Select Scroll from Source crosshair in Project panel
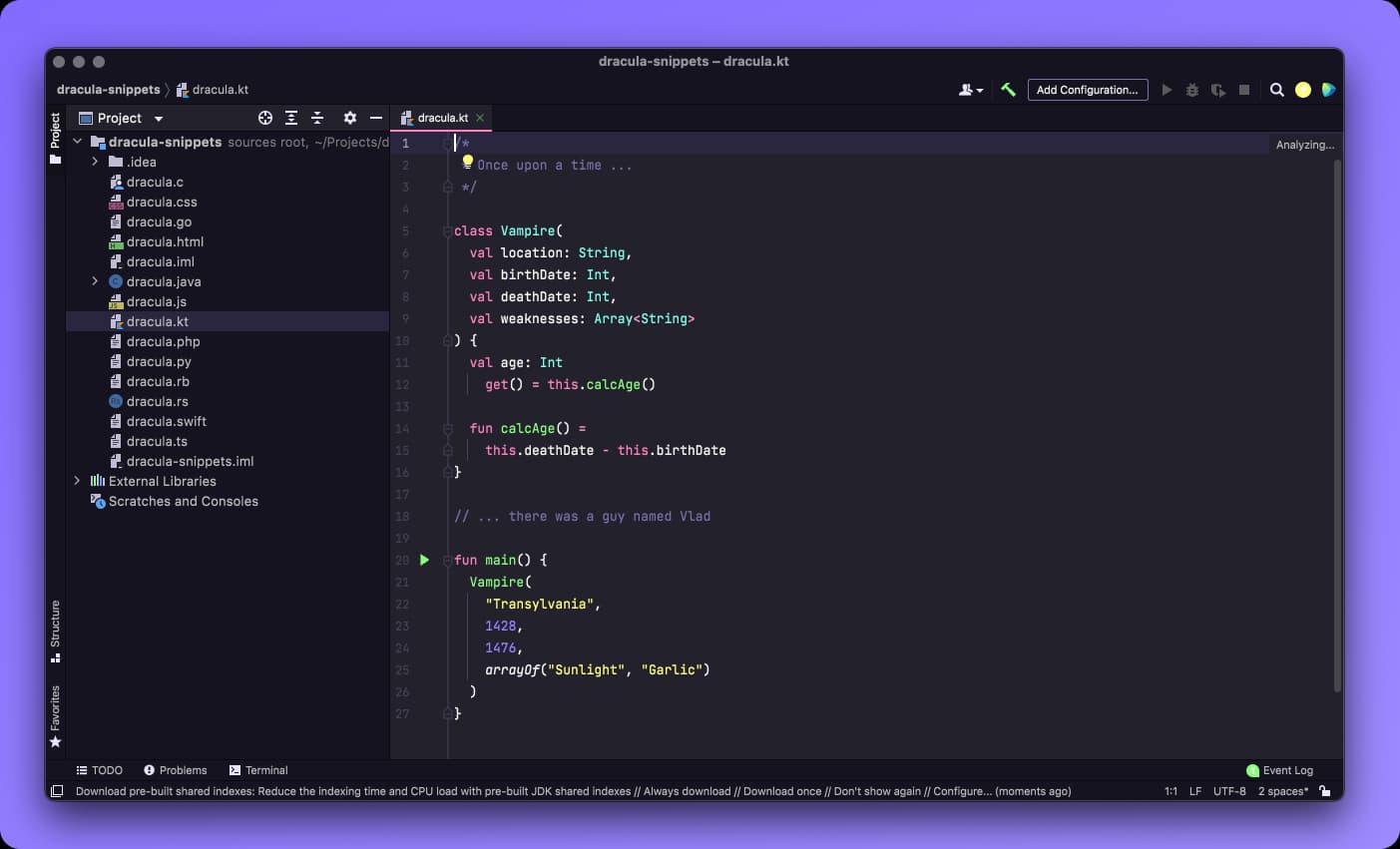The height and width of the screenshot is (849, 1400). click(x=264, y=118)
